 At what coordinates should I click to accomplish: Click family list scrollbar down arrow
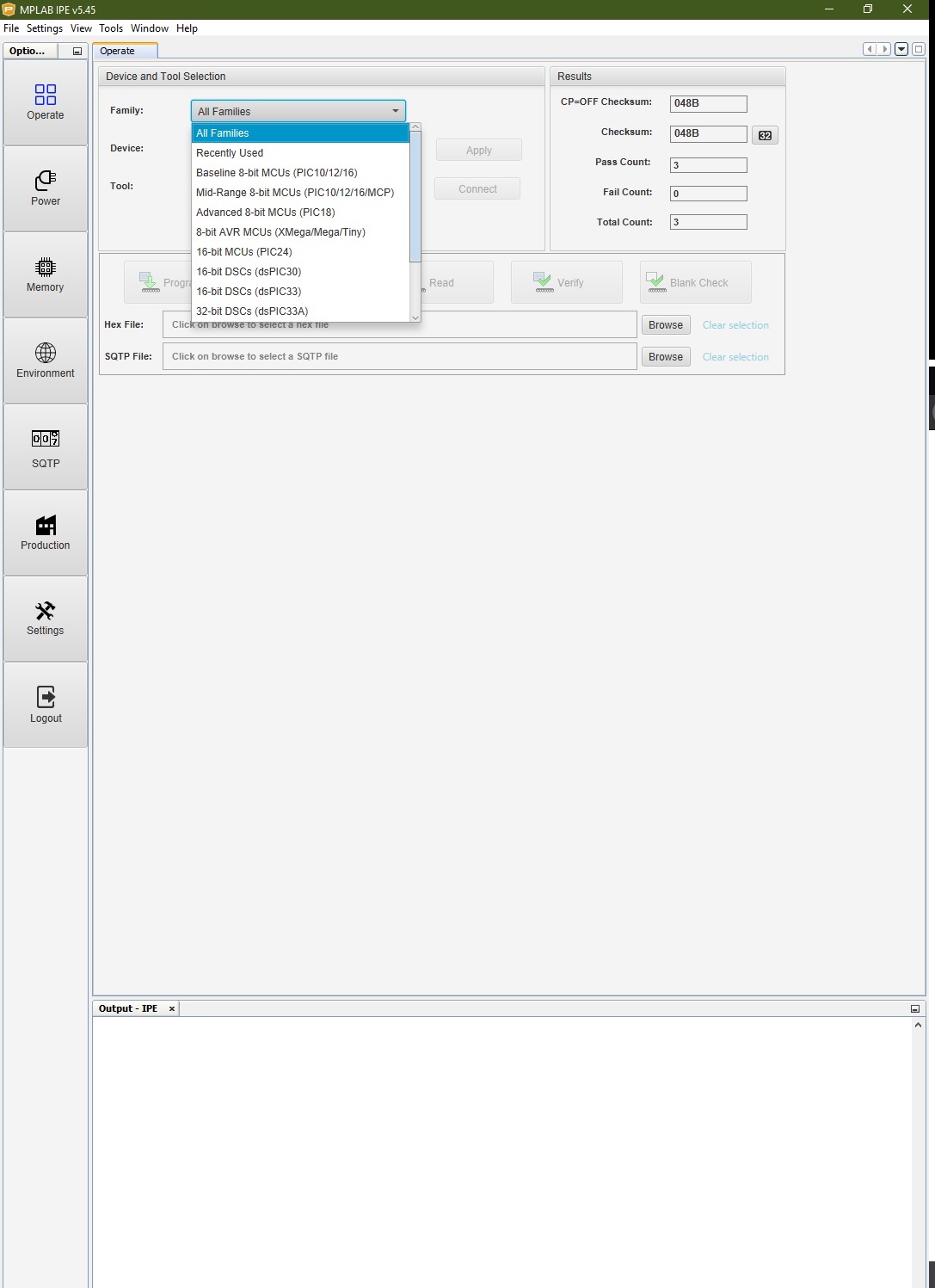(415, 317)
